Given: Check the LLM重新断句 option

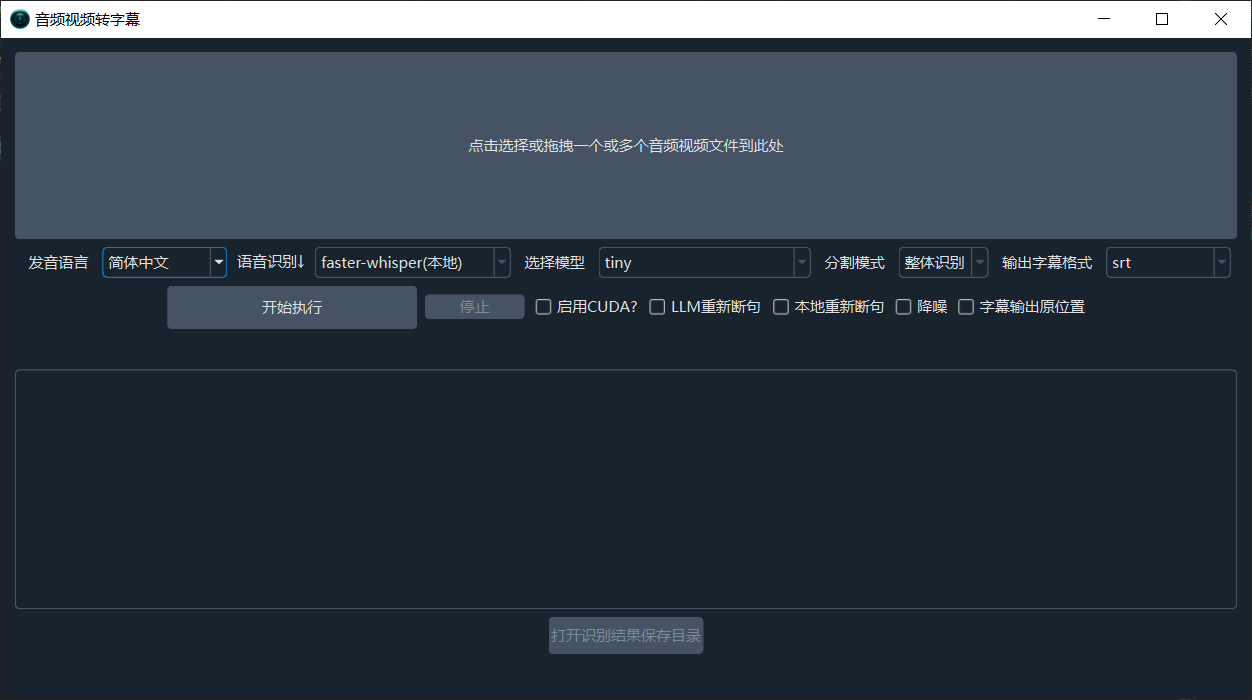Looking at the screenshot, I should point(657,306).
